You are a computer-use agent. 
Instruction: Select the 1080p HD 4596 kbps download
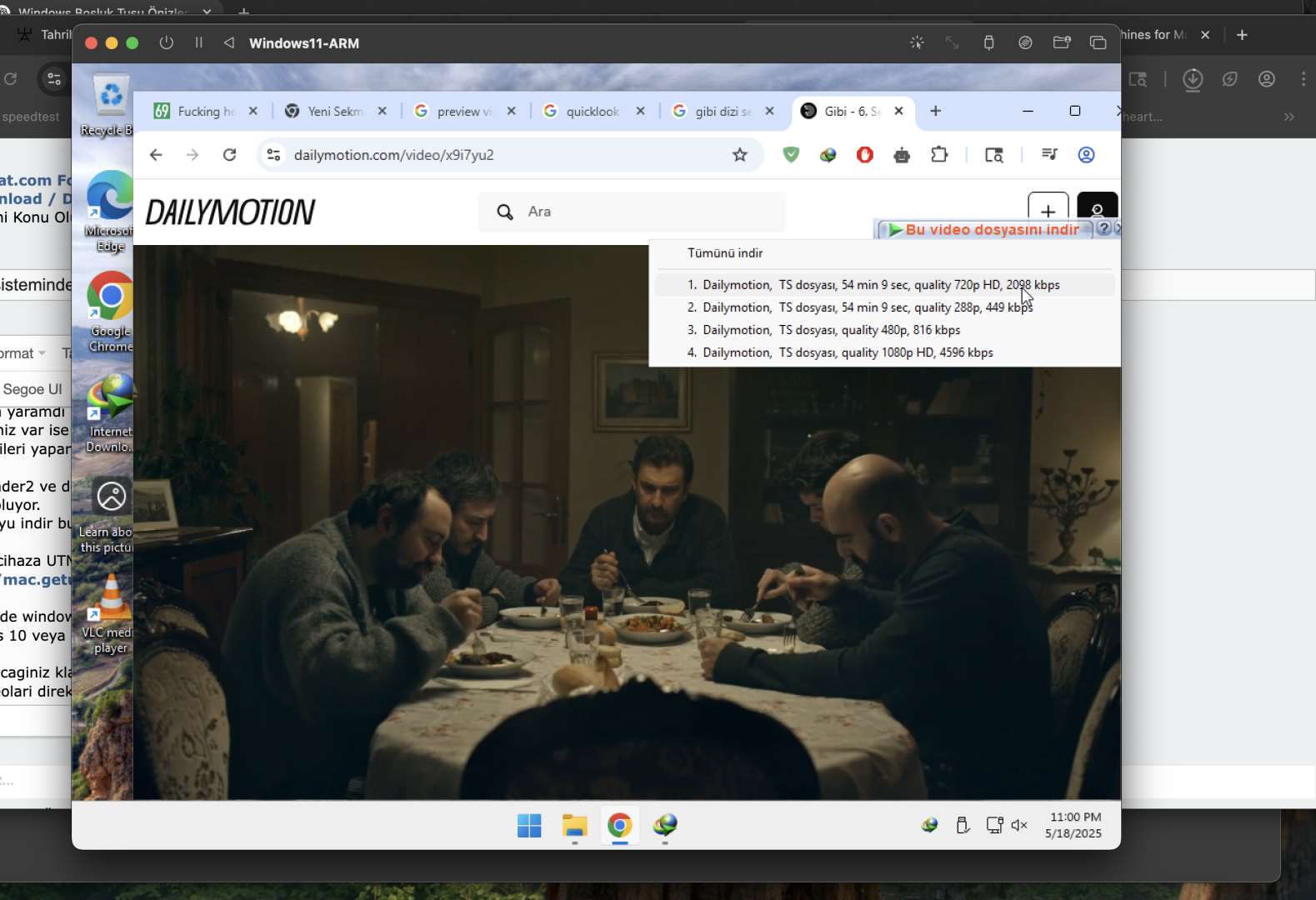[x=884, y=352]
